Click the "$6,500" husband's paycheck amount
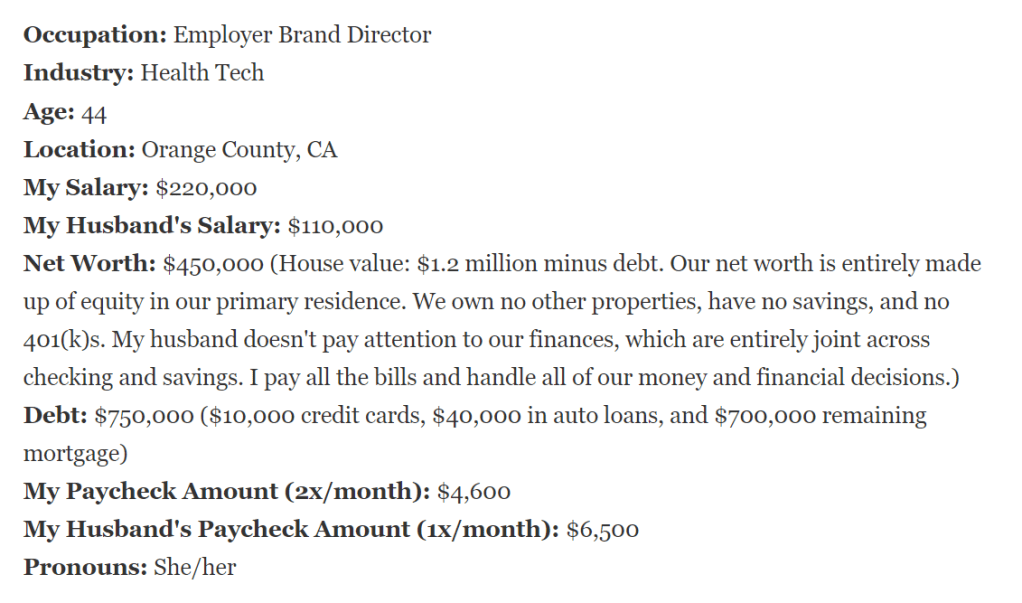Viewport: 1022px width, 603px height. click(602, 530)
